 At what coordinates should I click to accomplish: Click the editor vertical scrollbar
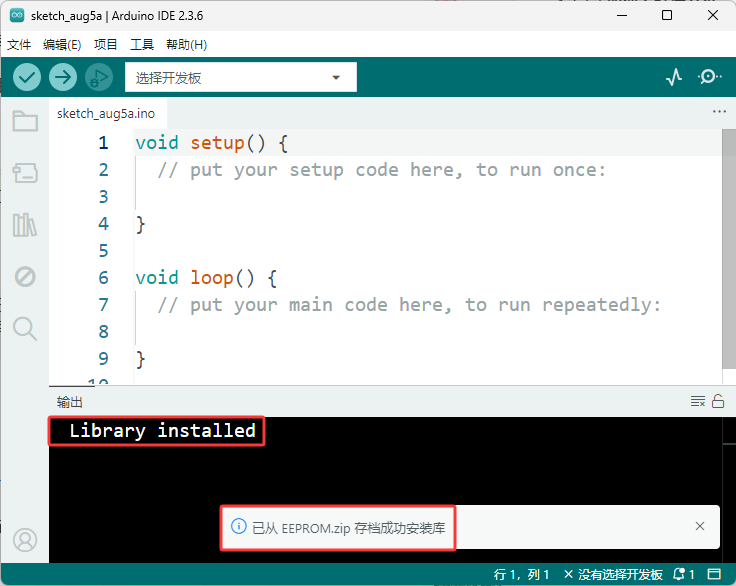coord(728,249)
